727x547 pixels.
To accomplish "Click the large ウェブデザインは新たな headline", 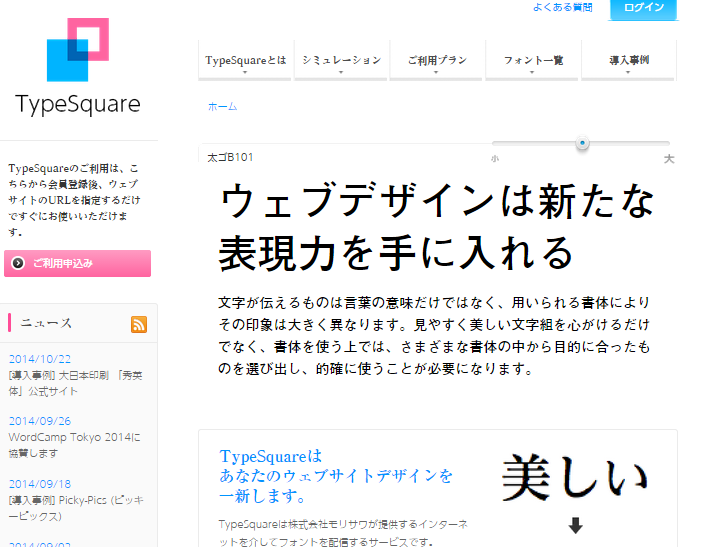I will (437, 201).
